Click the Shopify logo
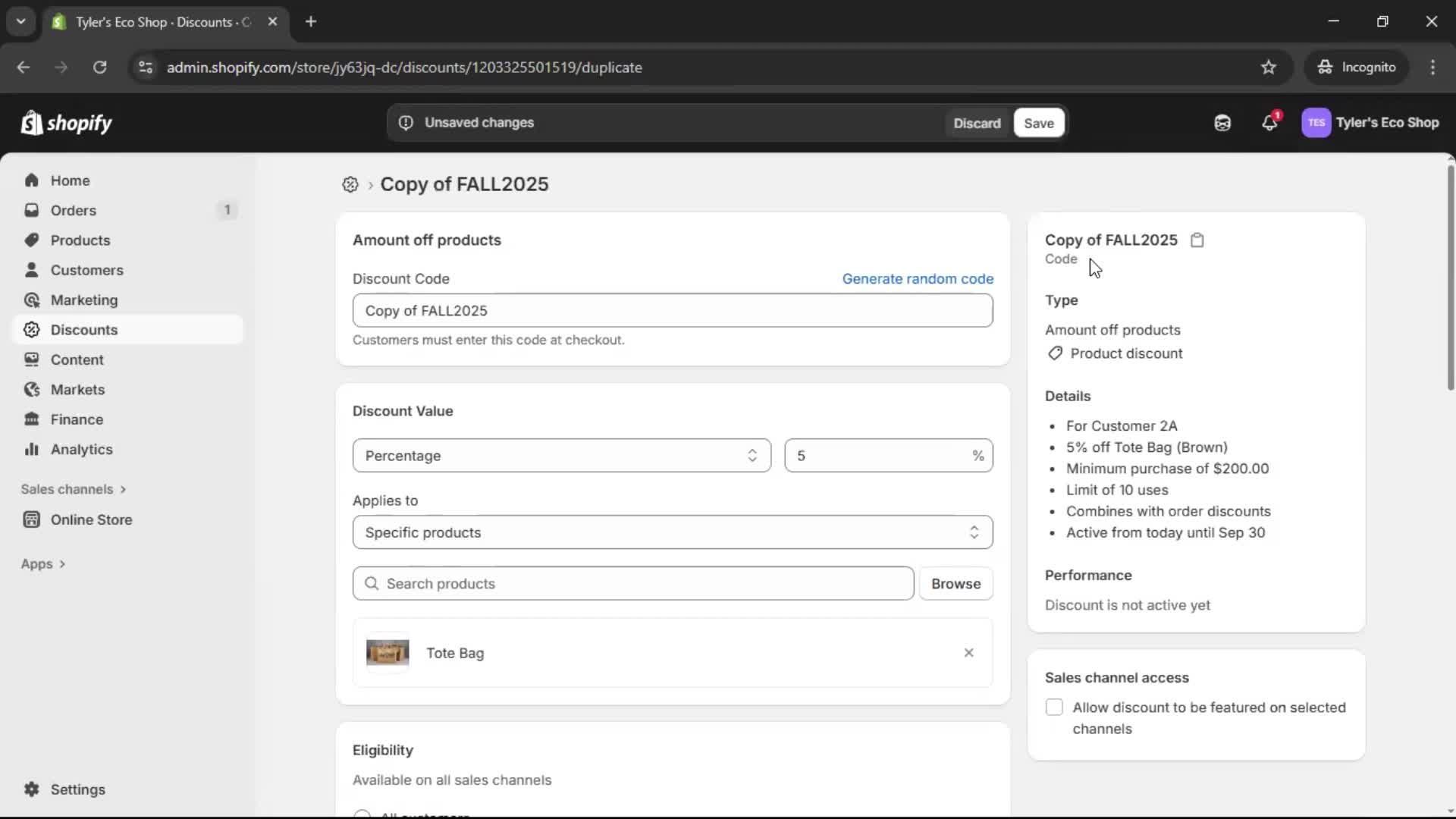The height and width of the screenshot is (819, 1456). point(67,122)
